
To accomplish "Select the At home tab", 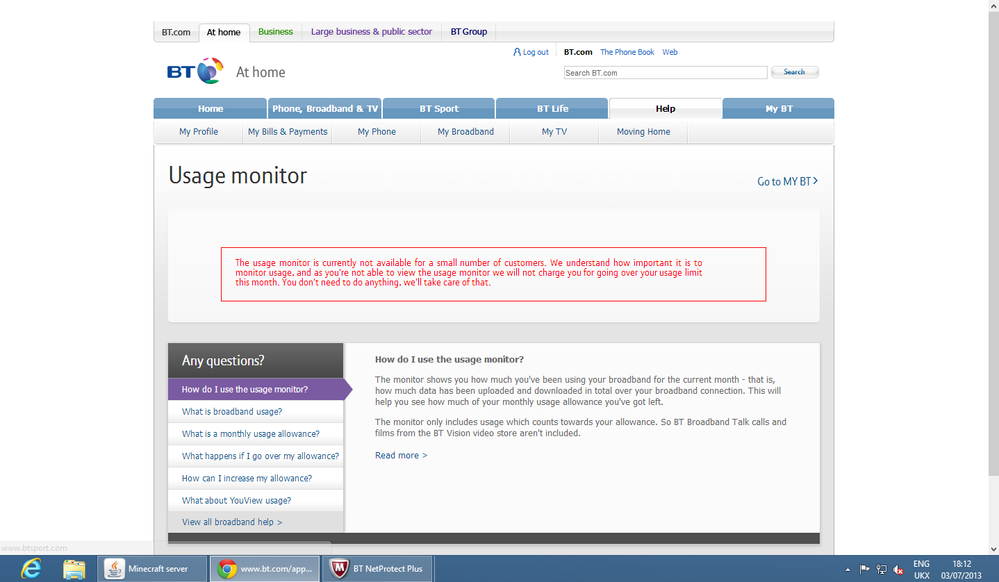I will (x=224, y=33).
